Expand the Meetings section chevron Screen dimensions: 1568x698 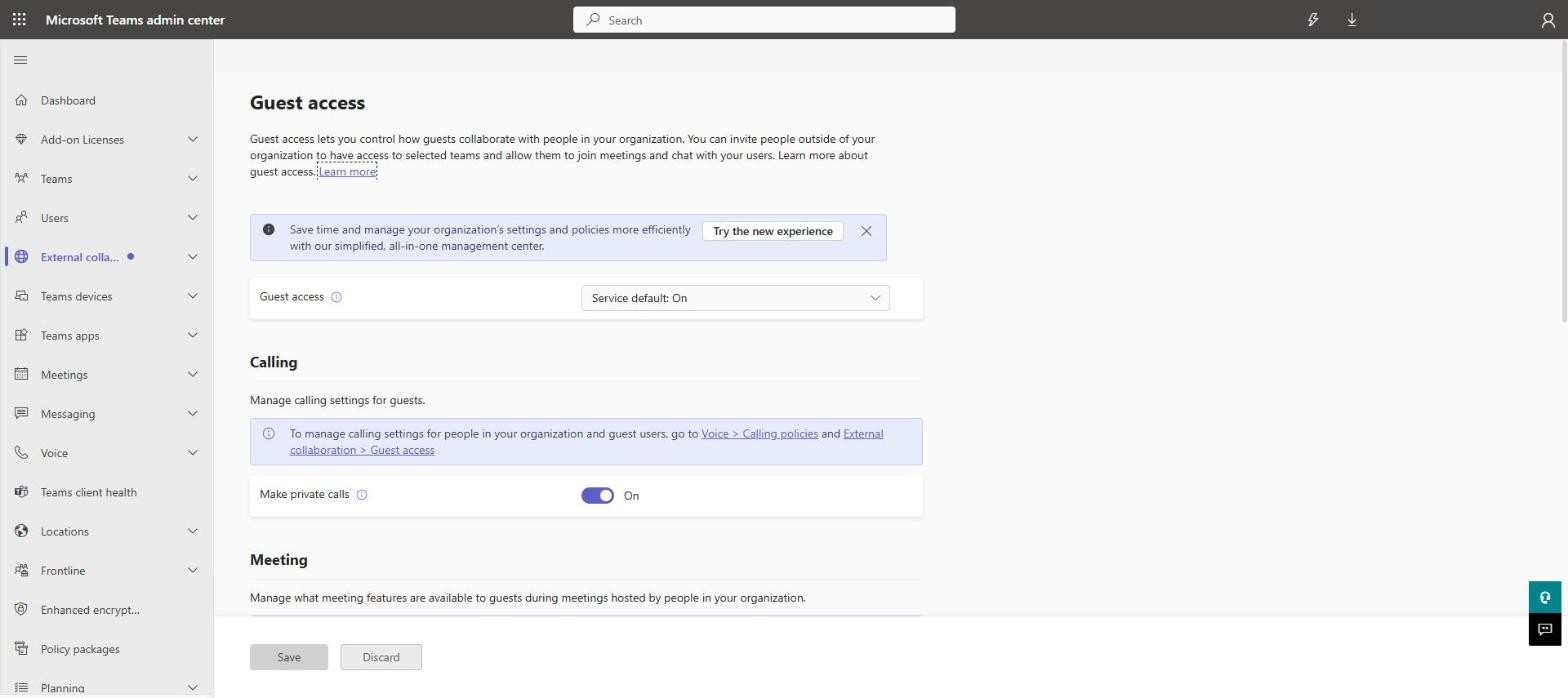(193, 374)
